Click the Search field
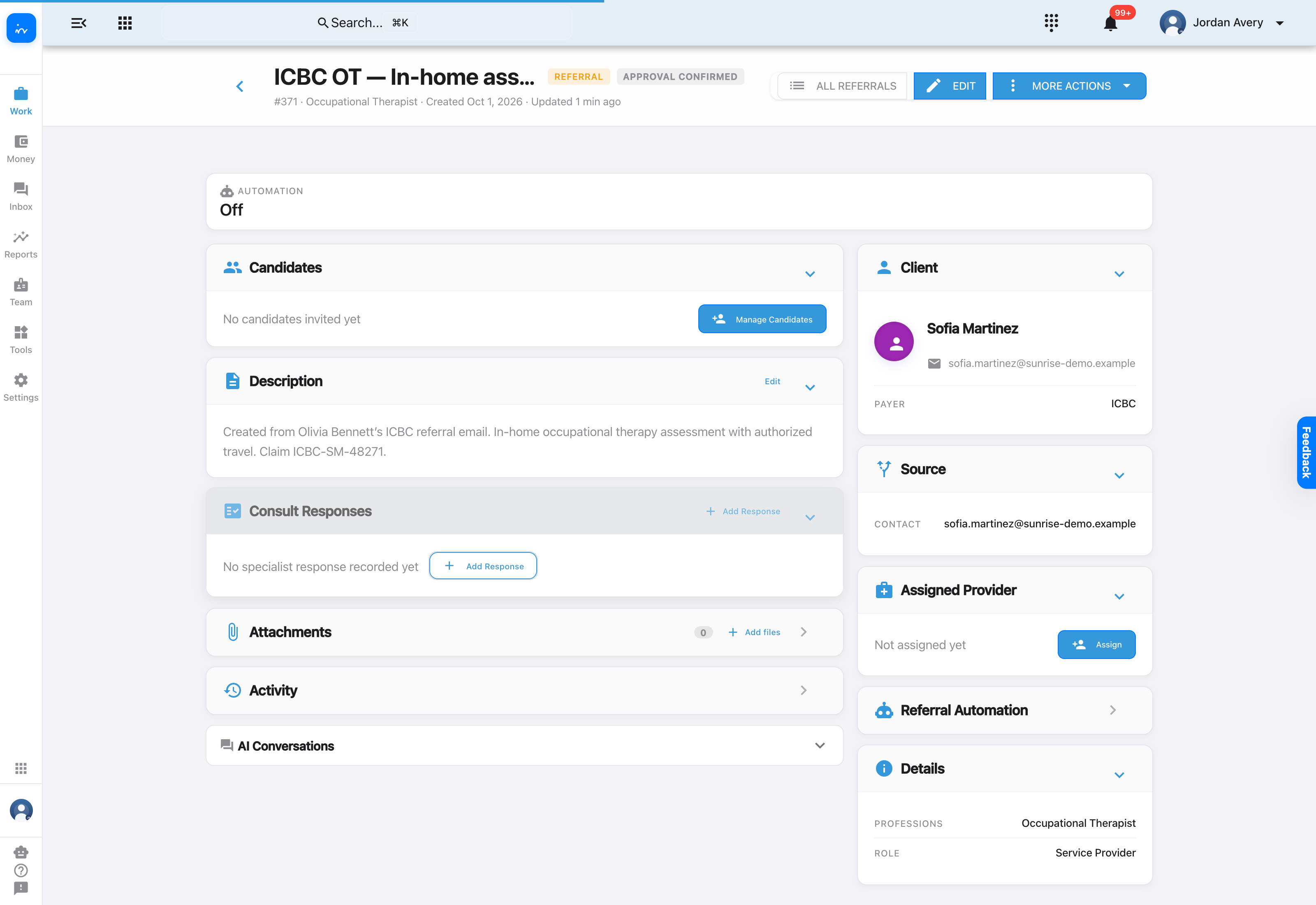 [x=366, y=23]
